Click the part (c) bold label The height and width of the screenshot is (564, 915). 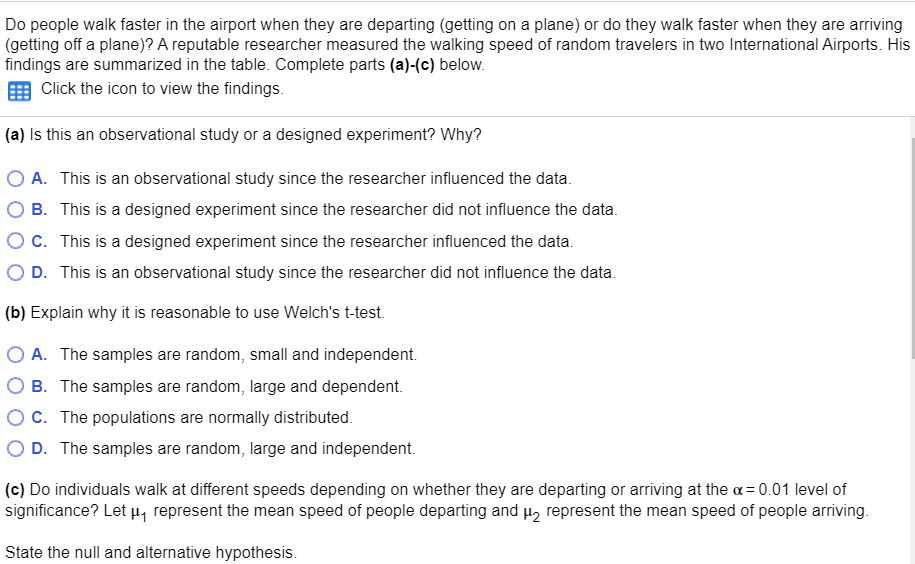click(15, 489)
